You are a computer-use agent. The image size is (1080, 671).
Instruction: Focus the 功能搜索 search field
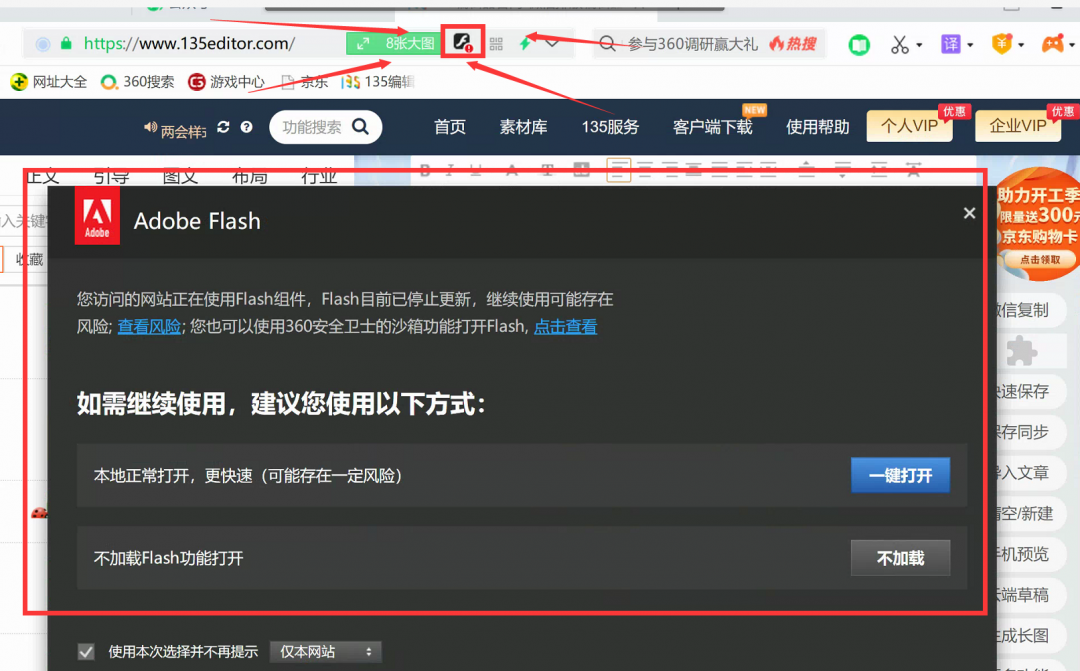click(312, 127)
